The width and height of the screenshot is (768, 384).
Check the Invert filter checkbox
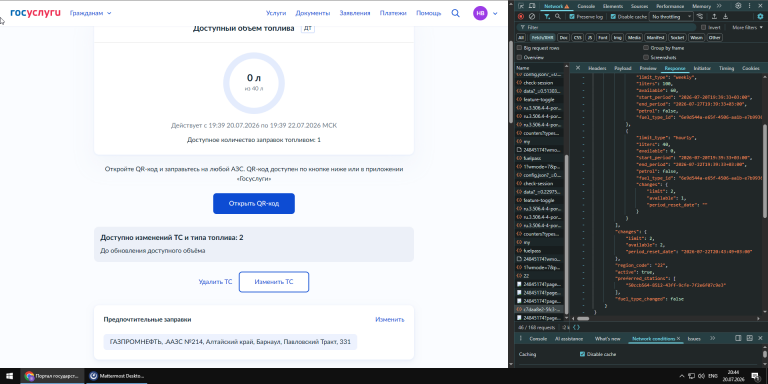click(x=703, y=27)
